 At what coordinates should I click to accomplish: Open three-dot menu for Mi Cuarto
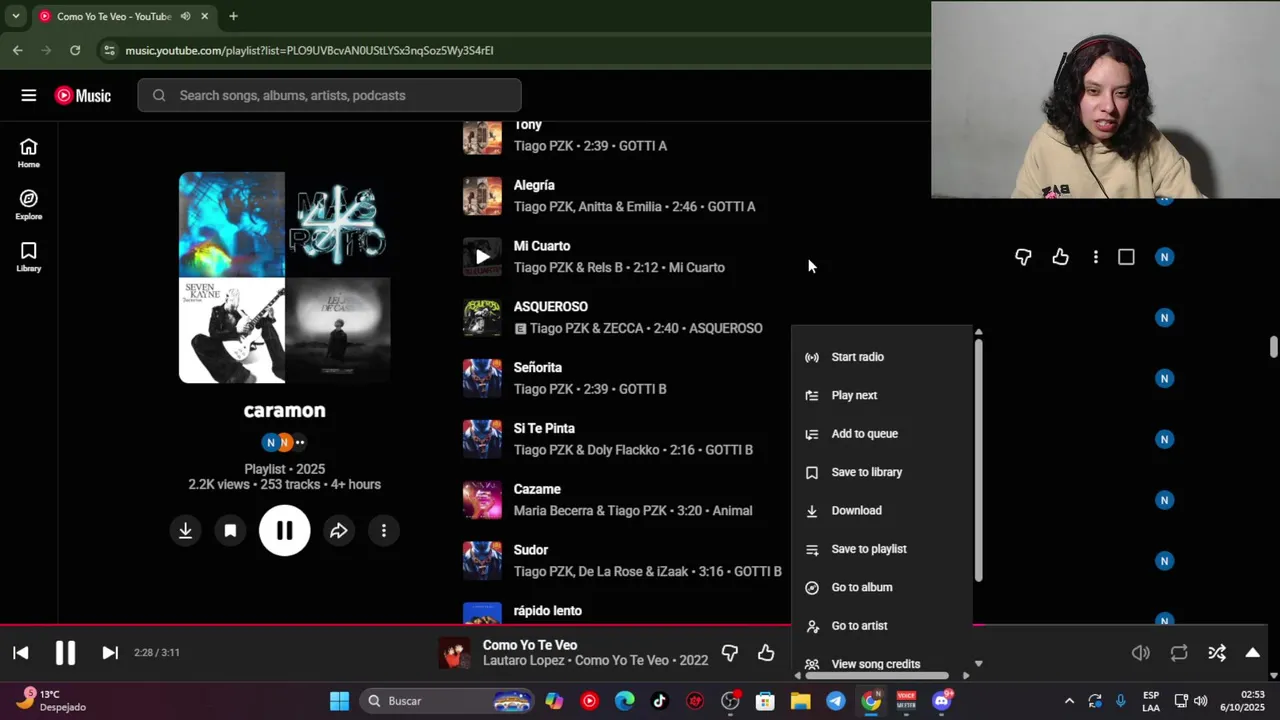click(x=1096, y=257)
